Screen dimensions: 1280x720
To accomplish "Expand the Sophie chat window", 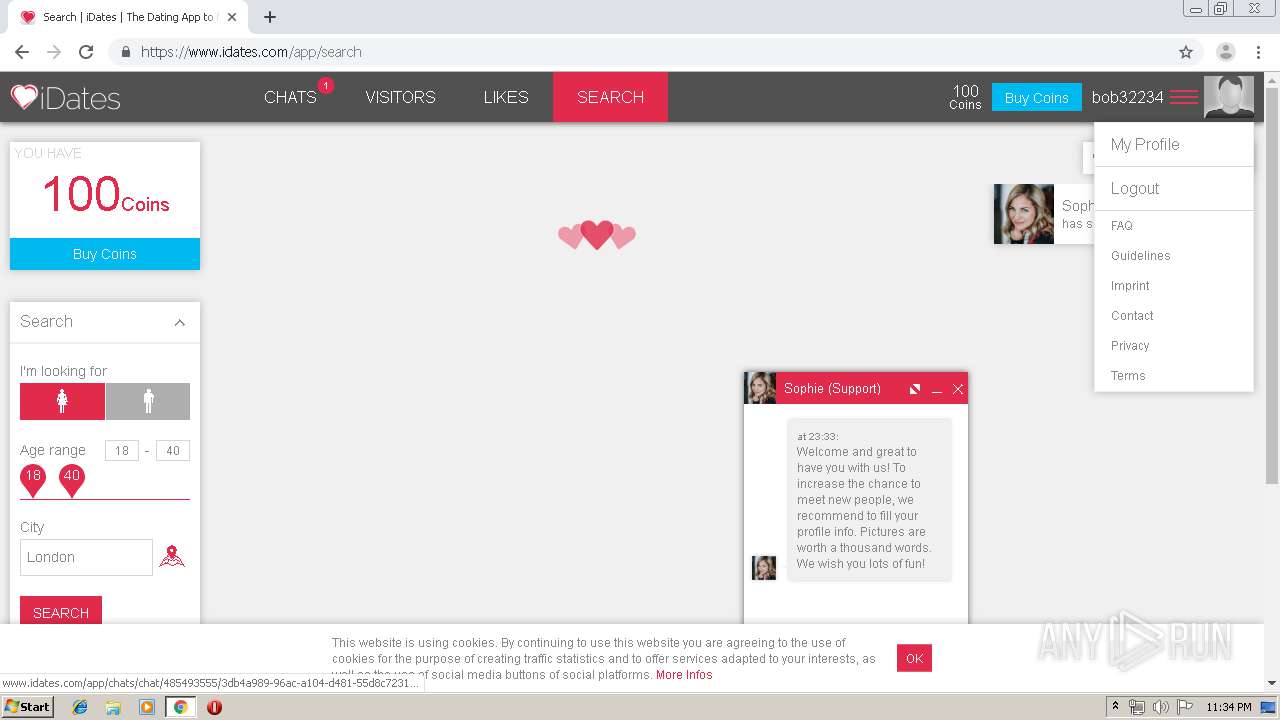I will tap(914, 389).
